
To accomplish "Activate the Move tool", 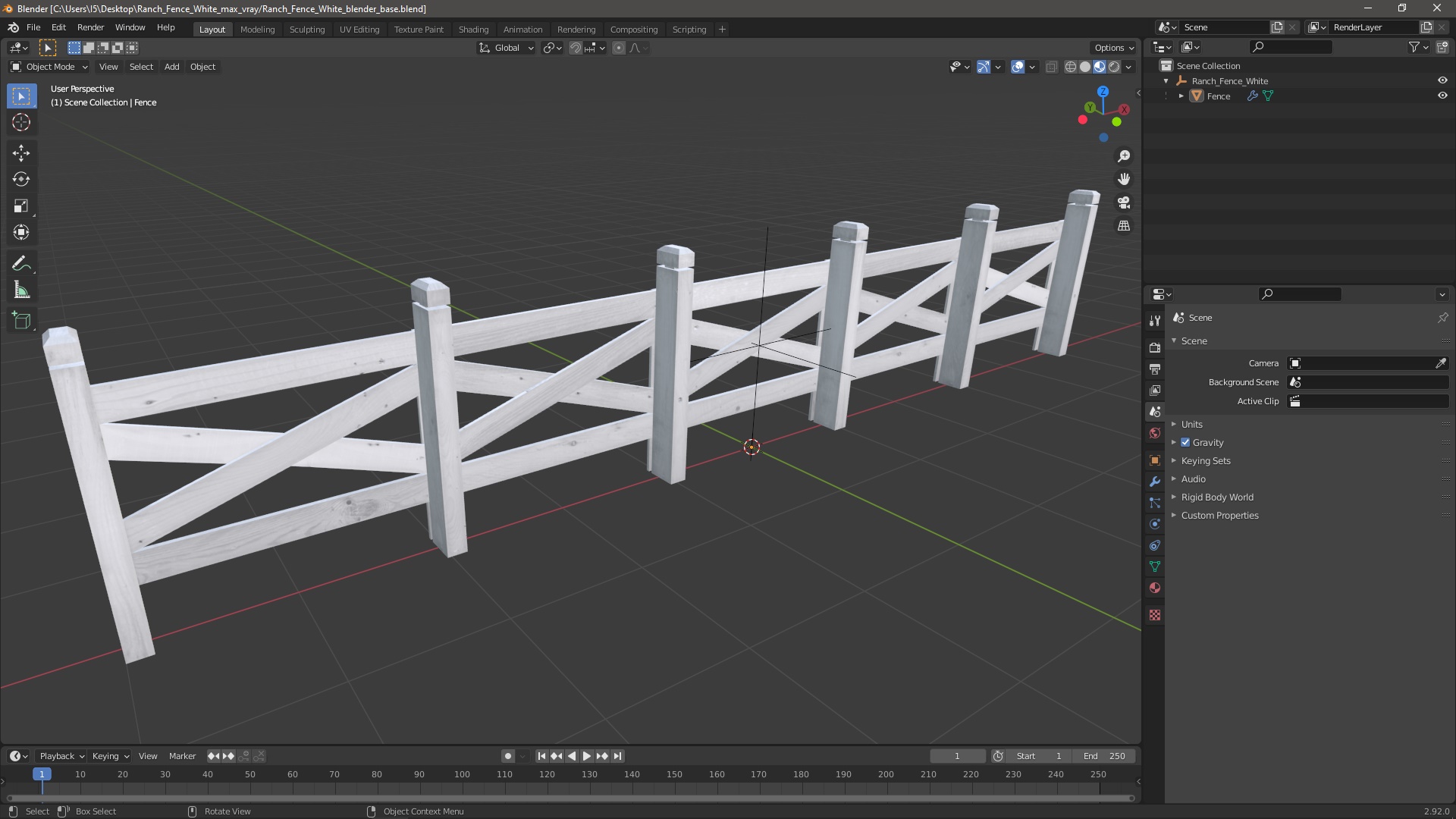I will pyautogui.click(x=21, y=153).
